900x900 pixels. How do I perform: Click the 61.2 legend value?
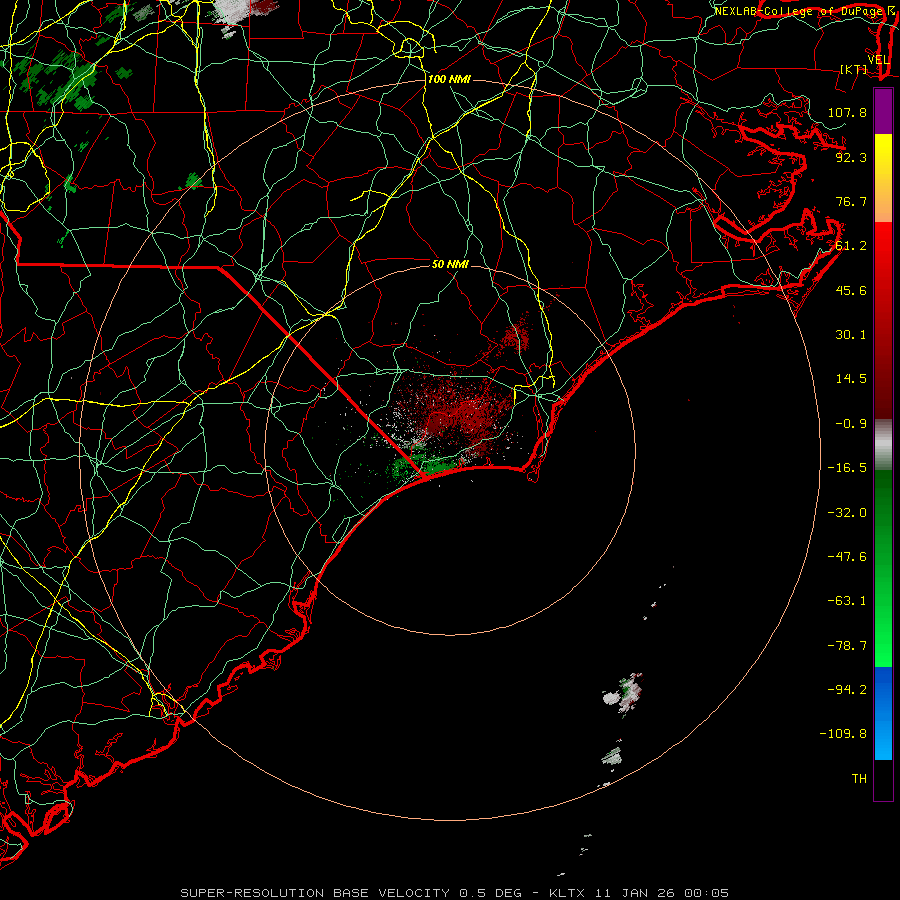point(851,246)
